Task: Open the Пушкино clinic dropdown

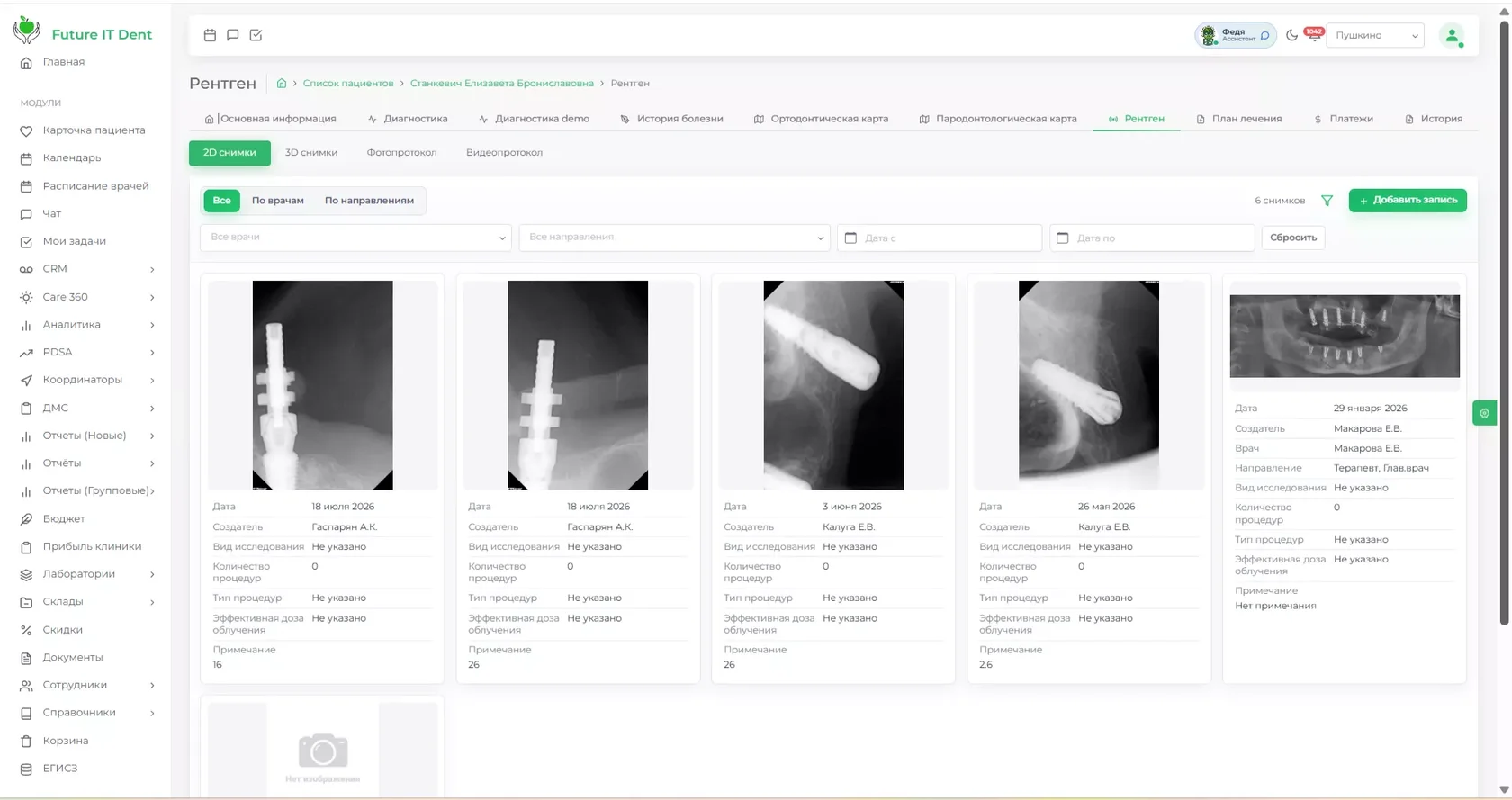Action: point(1375,35)
